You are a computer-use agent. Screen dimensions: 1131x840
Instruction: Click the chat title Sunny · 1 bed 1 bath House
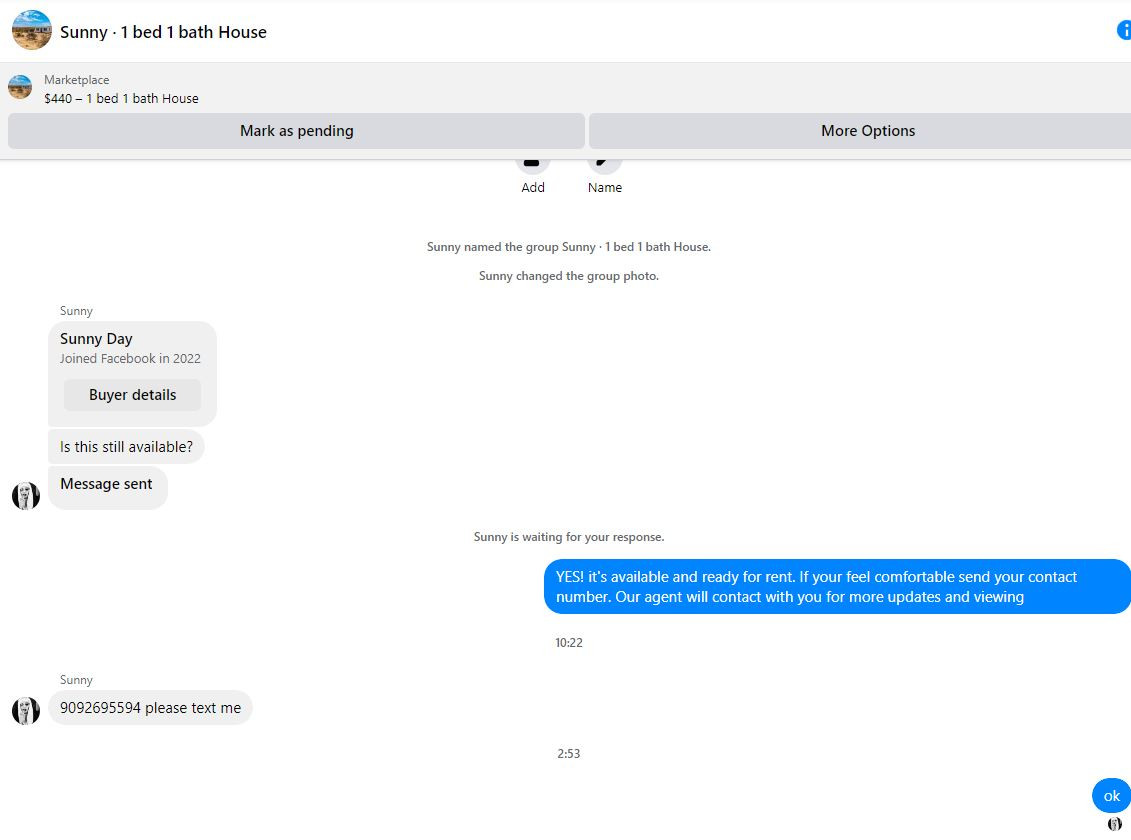(163, 32)
